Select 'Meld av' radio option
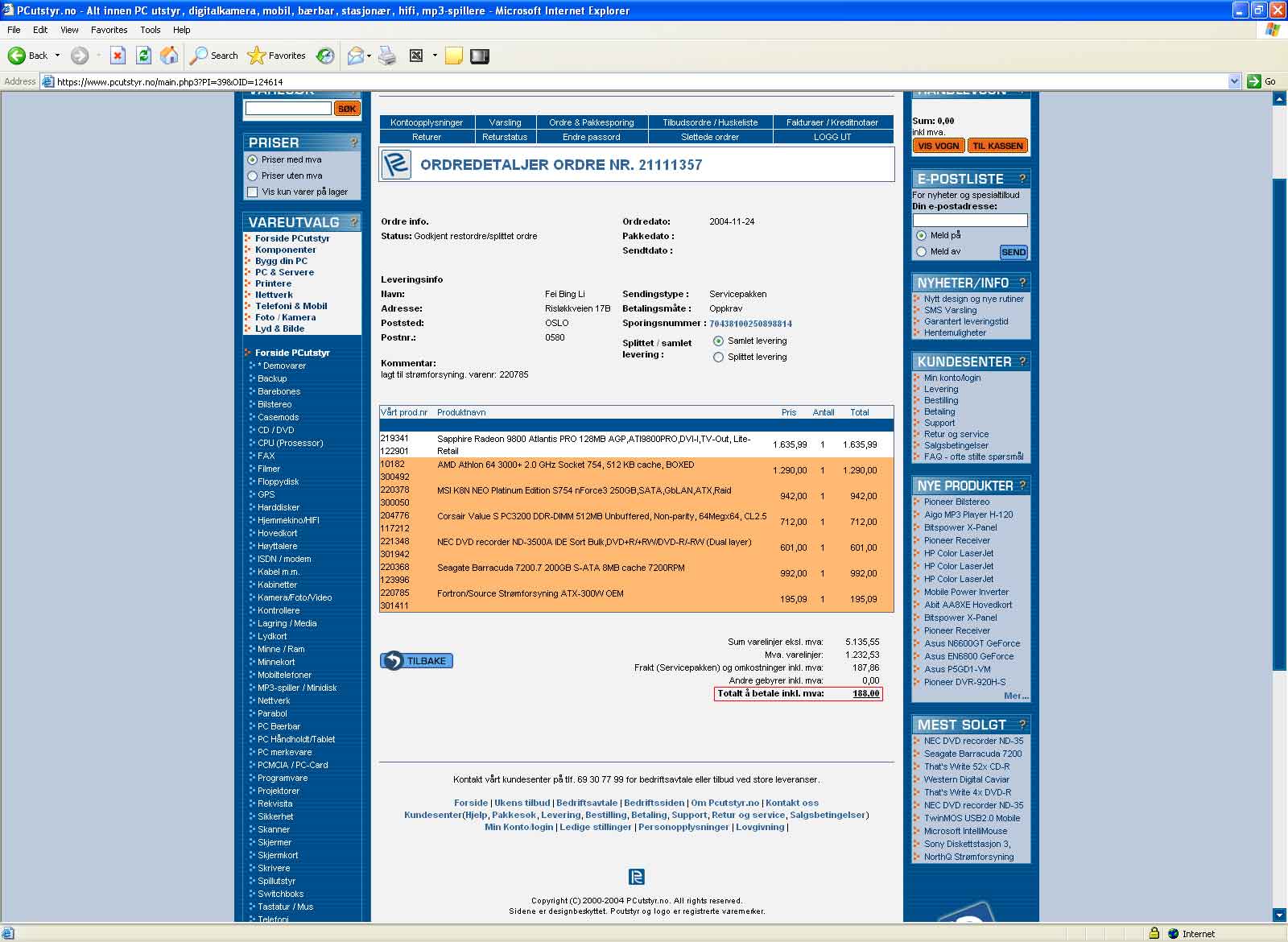This screenshot has width=1288, height=942. (x=921, y=251)
